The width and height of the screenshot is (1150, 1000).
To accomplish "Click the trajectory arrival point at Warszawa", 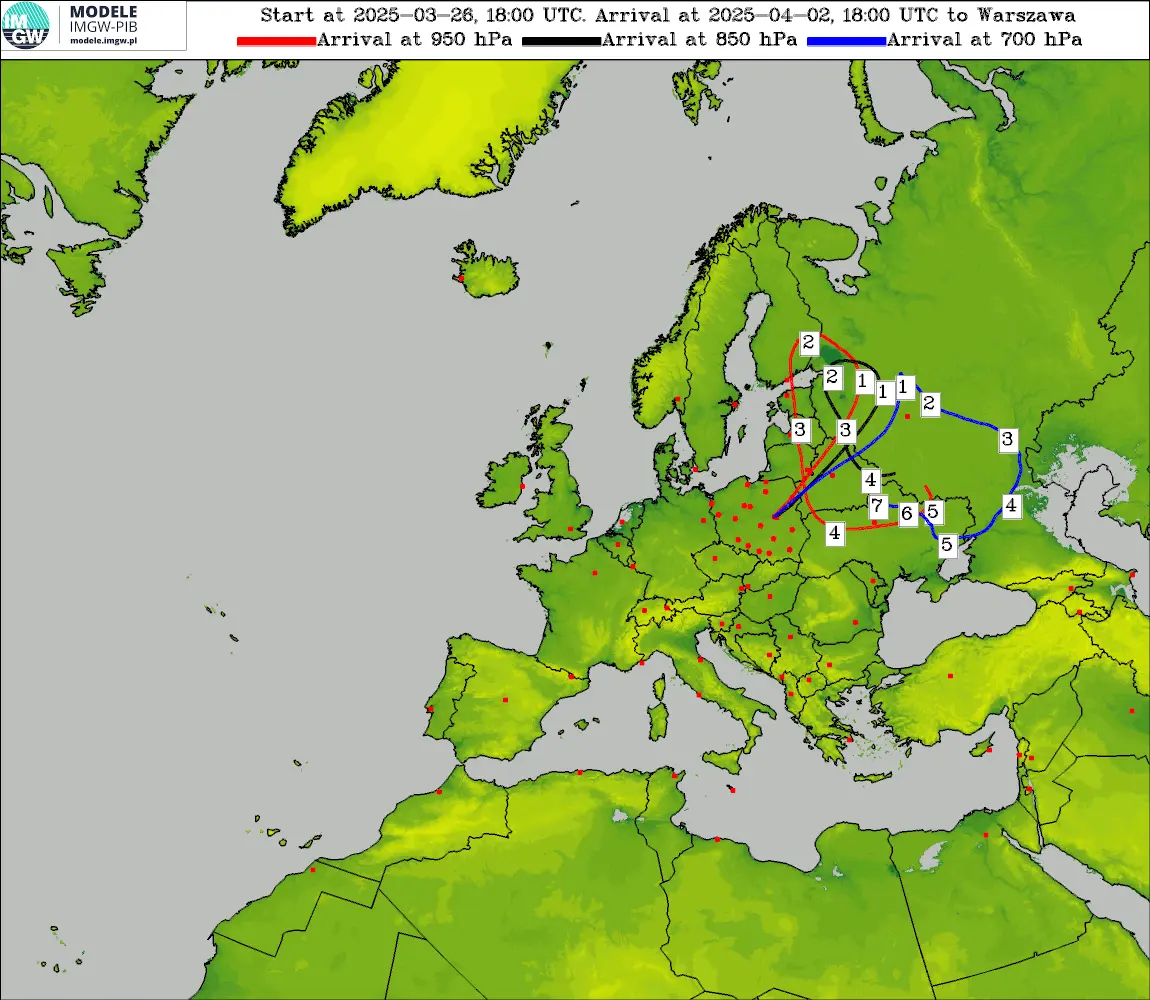I will point(774,517).
